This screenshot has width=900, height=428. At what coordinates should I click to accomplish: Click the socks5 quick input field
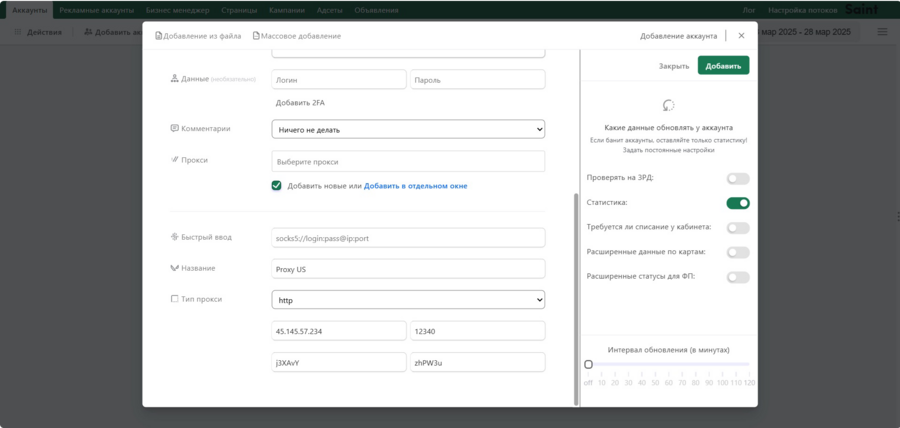coord(408,238)
